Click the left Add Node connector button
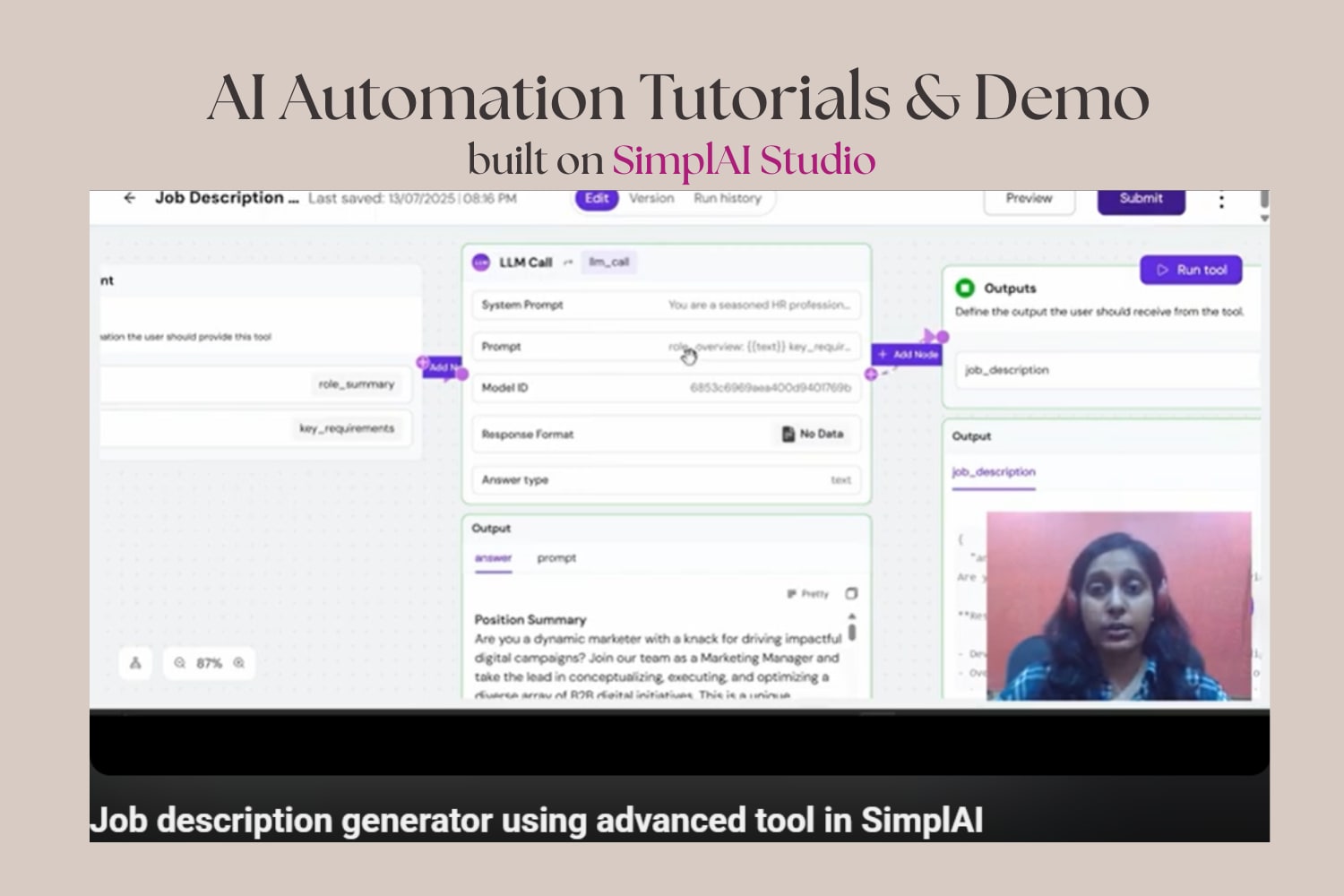This screenshot has width=1344, height=896. 442,367
